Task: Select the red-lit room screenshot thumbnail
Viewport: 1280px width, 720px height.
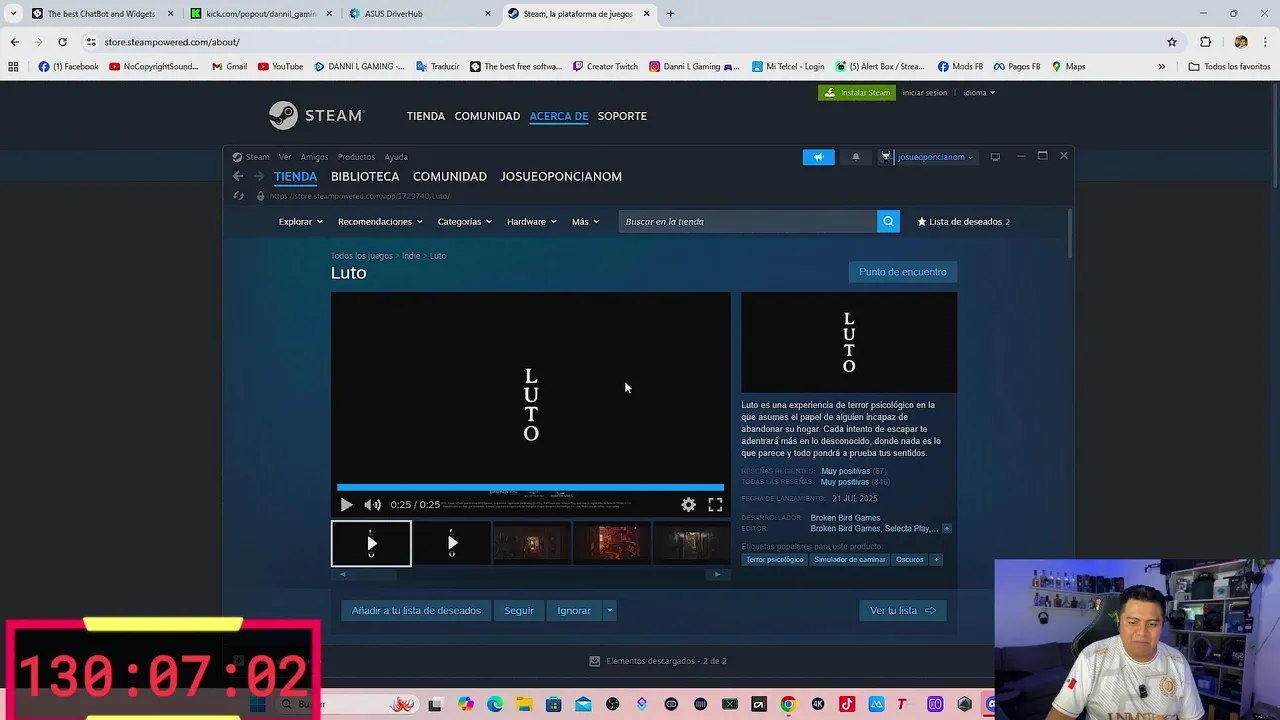Action: 612,543
